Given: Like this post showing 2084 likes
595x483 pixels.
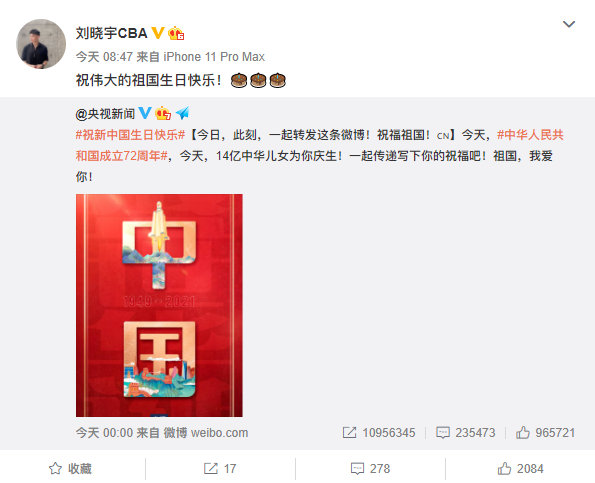Looking at the screenshot, I should coord(520,469).
